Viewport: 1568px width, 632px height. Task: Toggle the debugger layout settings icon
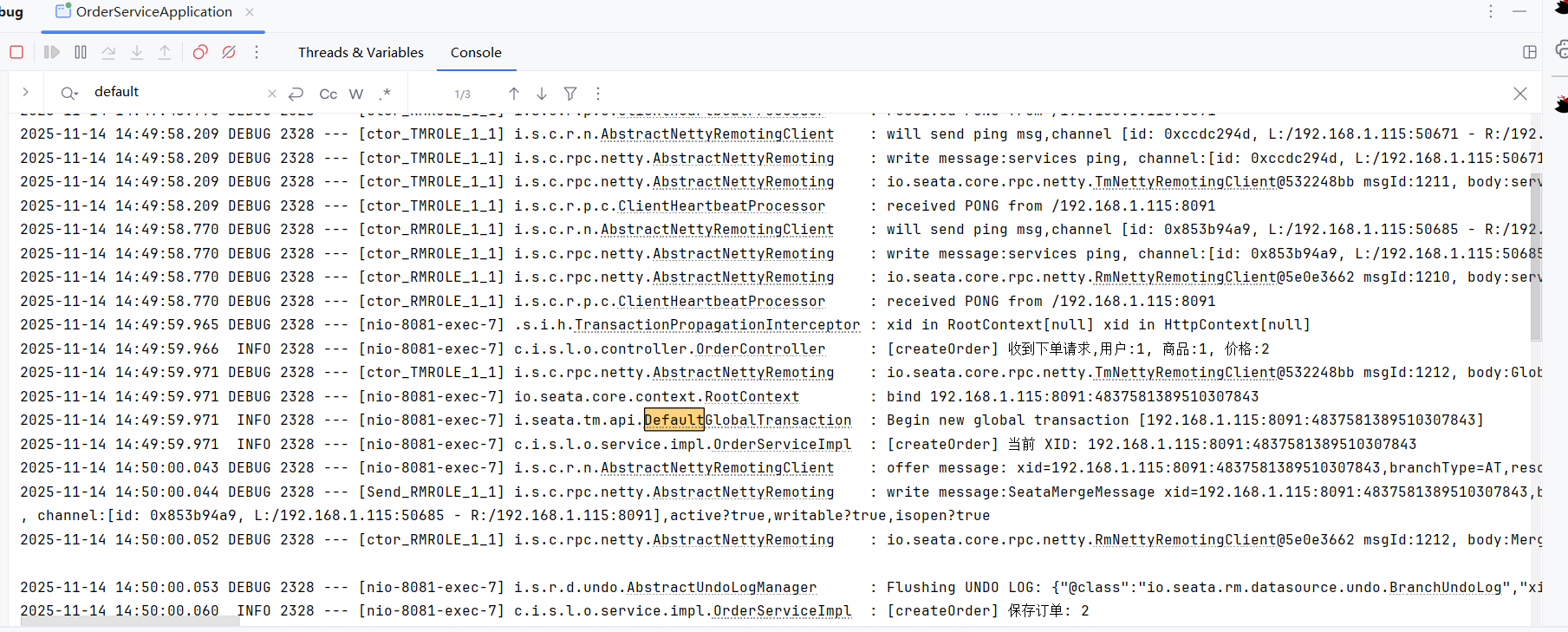[x=1530, y=52]
